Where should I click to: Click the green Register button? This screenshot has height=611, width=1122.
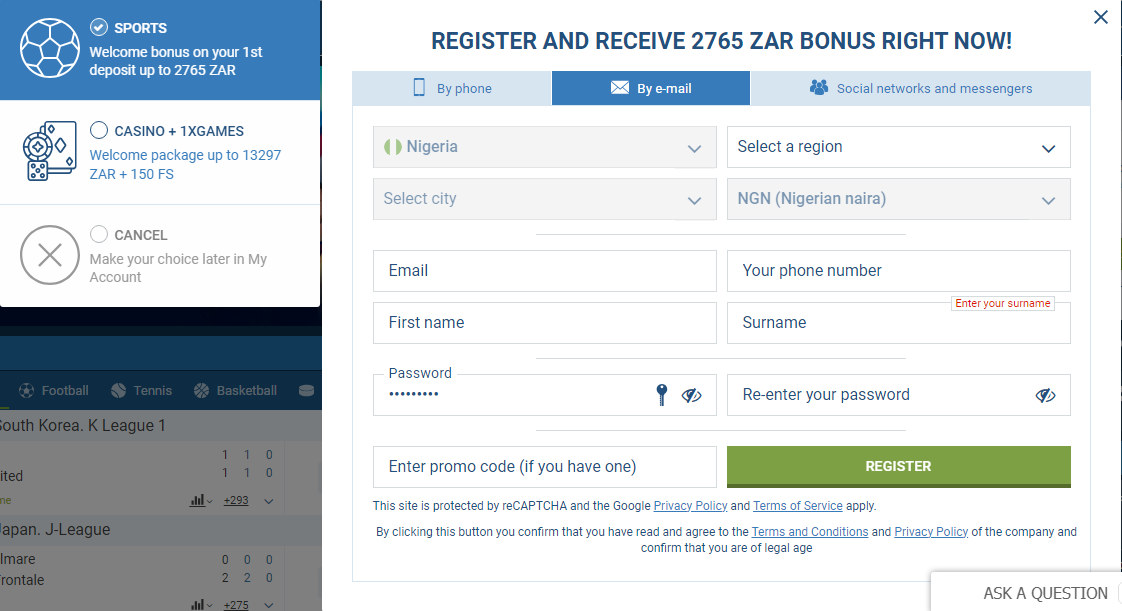pyautogui.click(x=899, y=466)
